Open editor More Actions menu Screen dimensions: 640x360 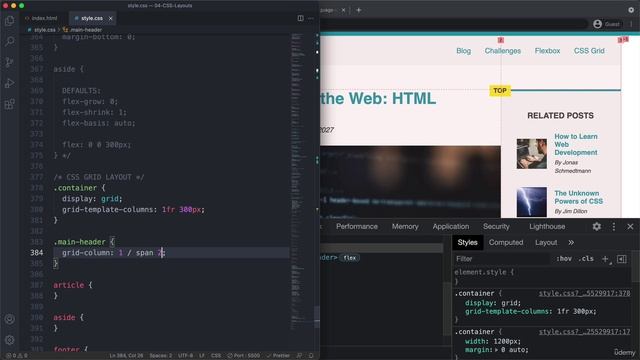(x=311, y=18)
